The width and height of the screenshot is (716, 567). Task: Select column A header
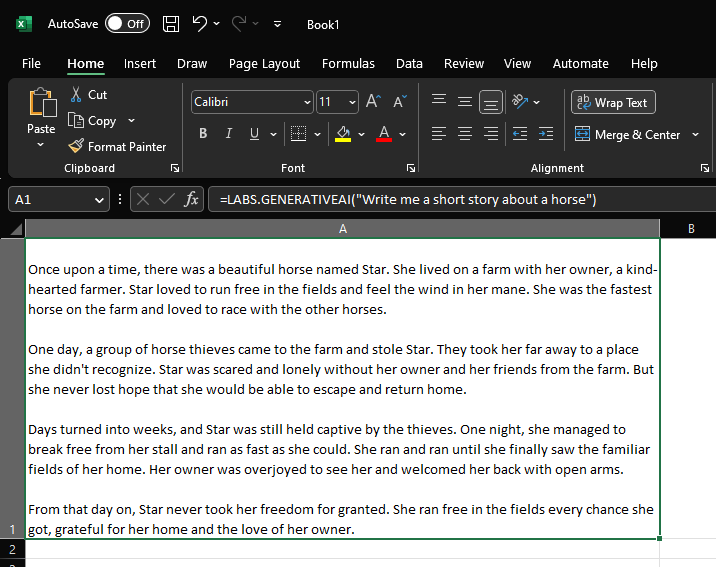(x=342, y=229)
